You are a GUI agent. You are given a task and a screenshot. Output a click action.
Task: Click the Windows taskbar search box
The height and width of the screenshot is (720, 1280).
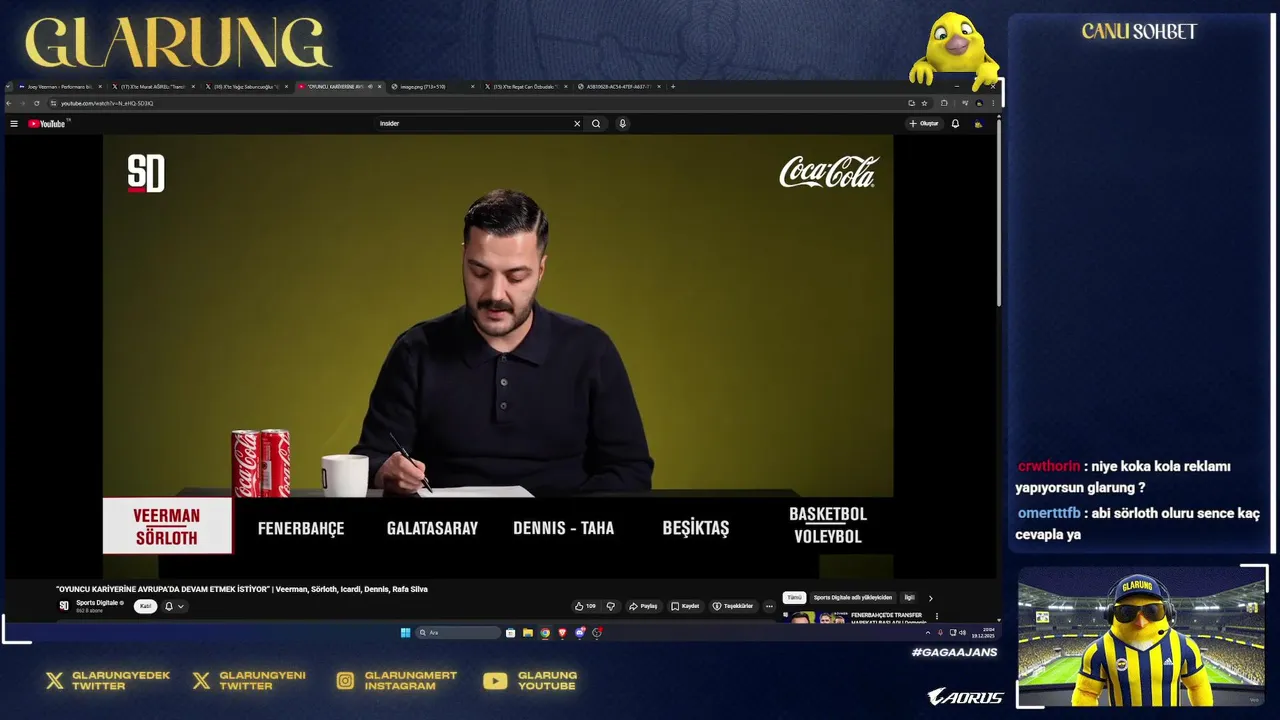pyautogui.click(x=458, y=633)
